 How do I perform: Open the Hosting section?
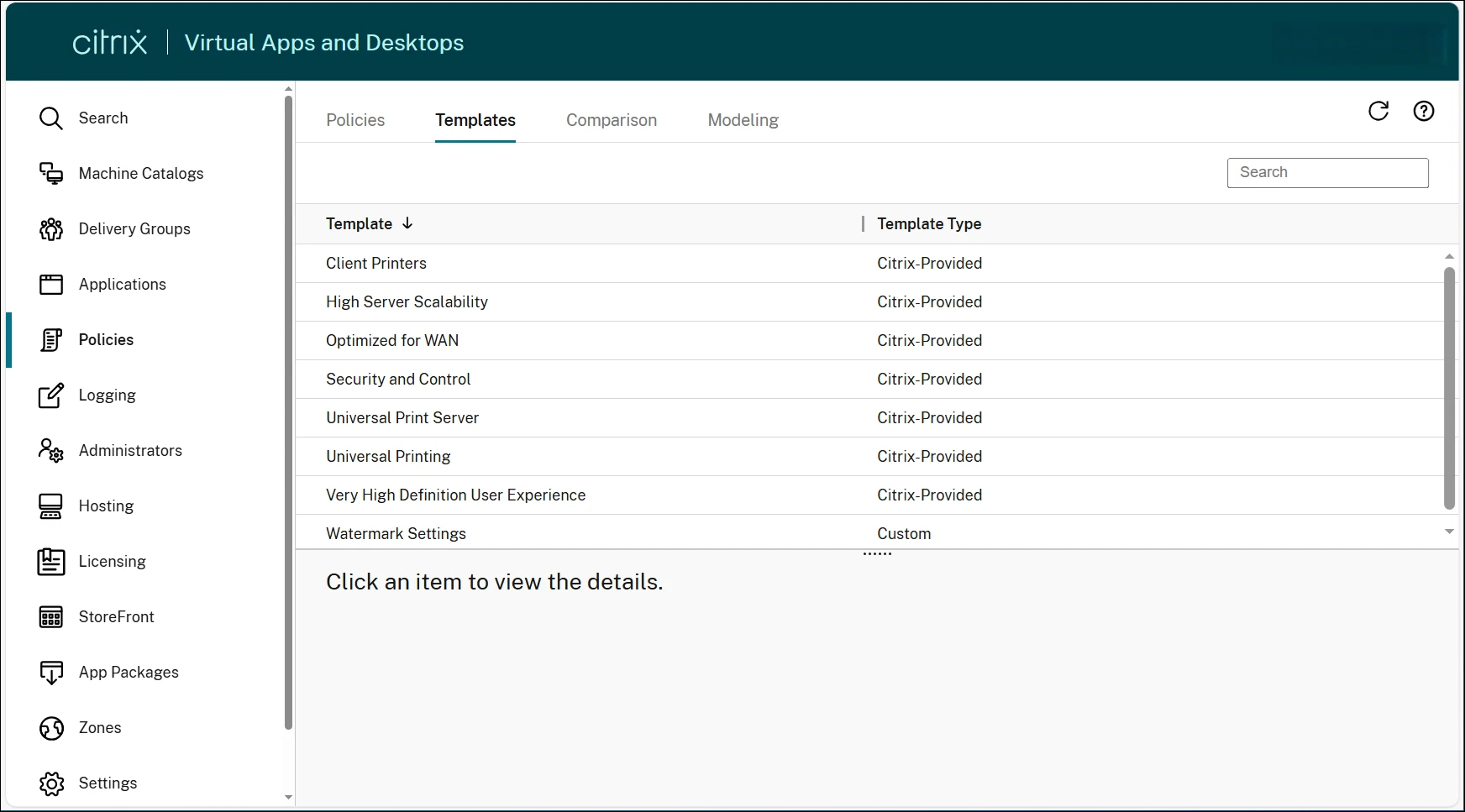pos(106,506)
